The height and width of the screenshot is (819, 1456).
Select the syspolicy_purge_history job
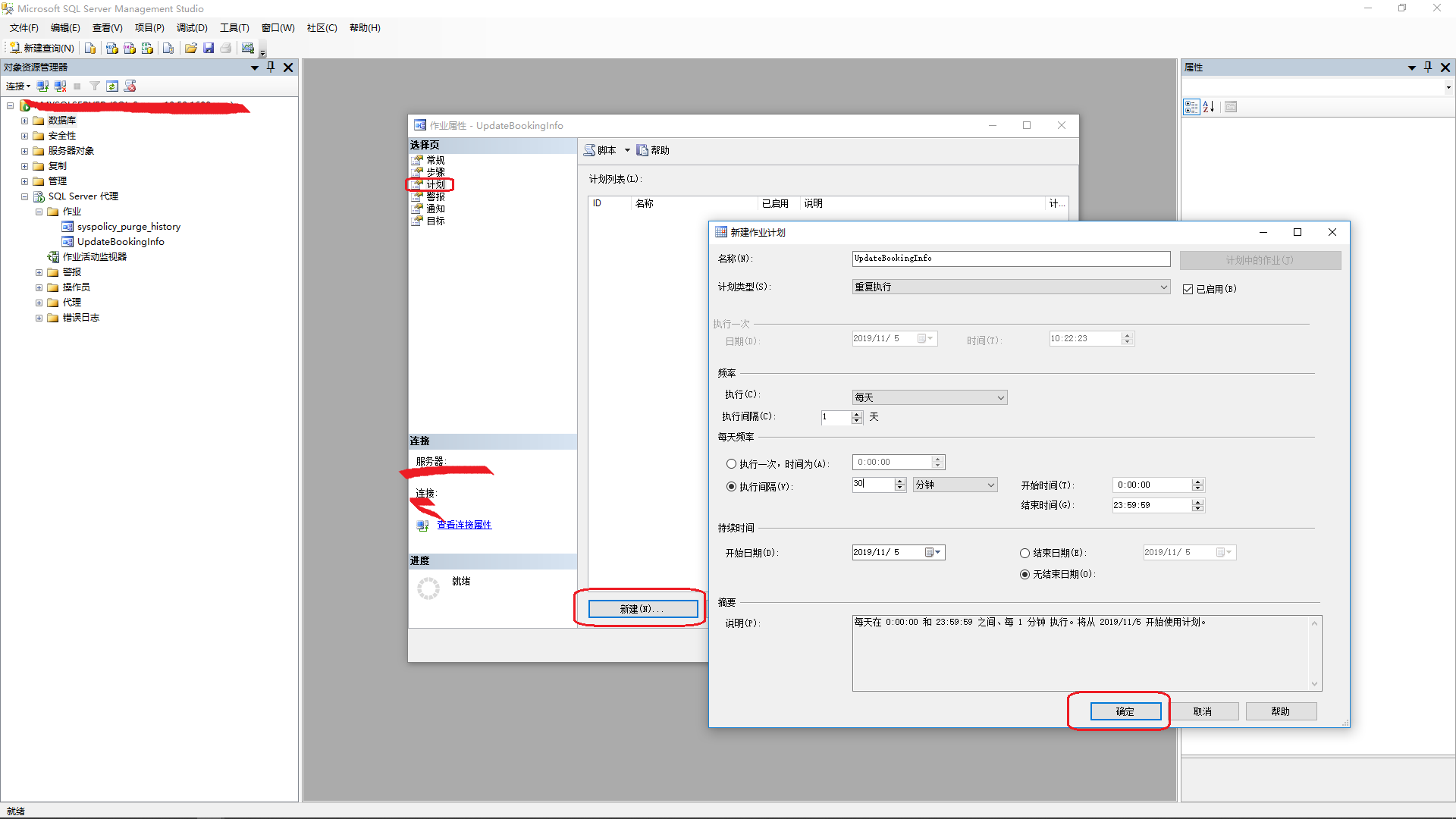(x=129, y=227)
